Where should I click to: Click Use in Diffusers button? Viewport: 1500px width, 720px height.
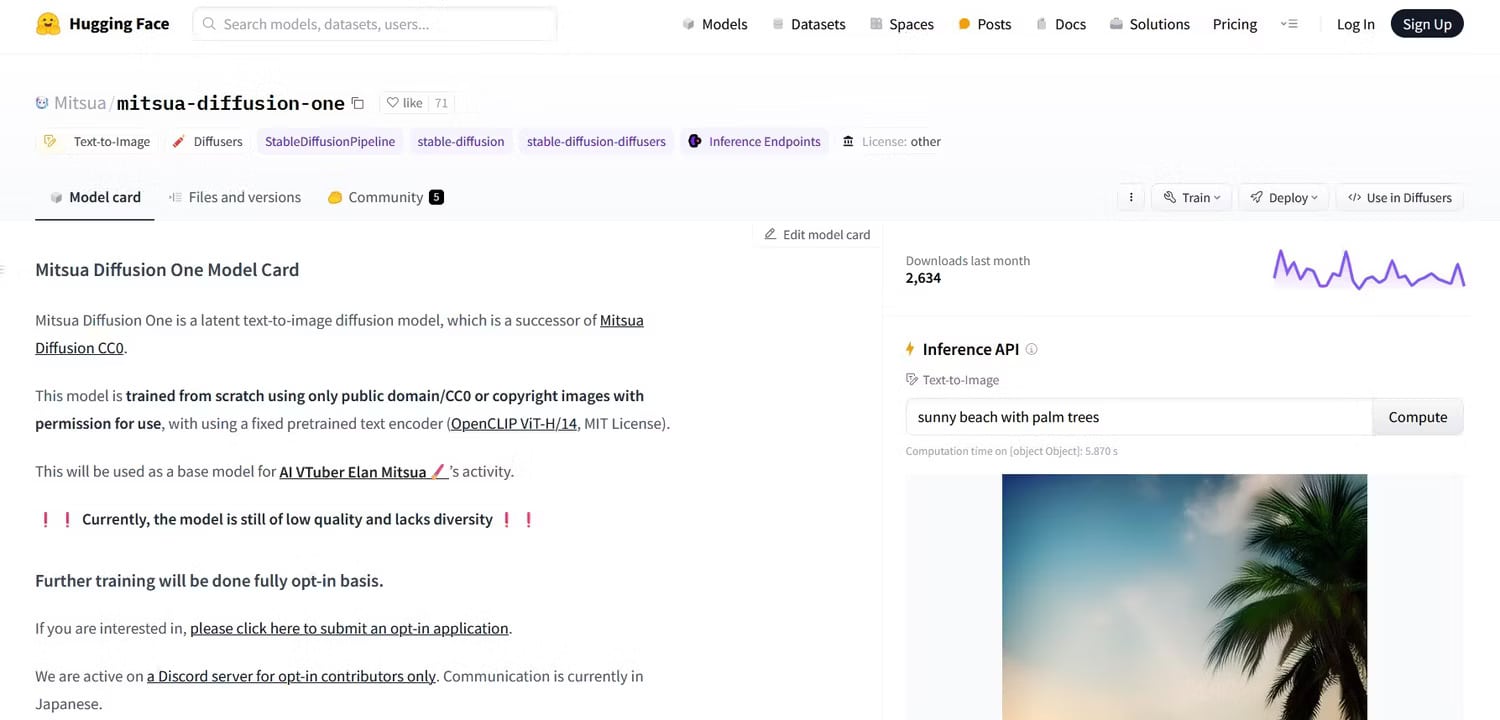[1400, 198]
